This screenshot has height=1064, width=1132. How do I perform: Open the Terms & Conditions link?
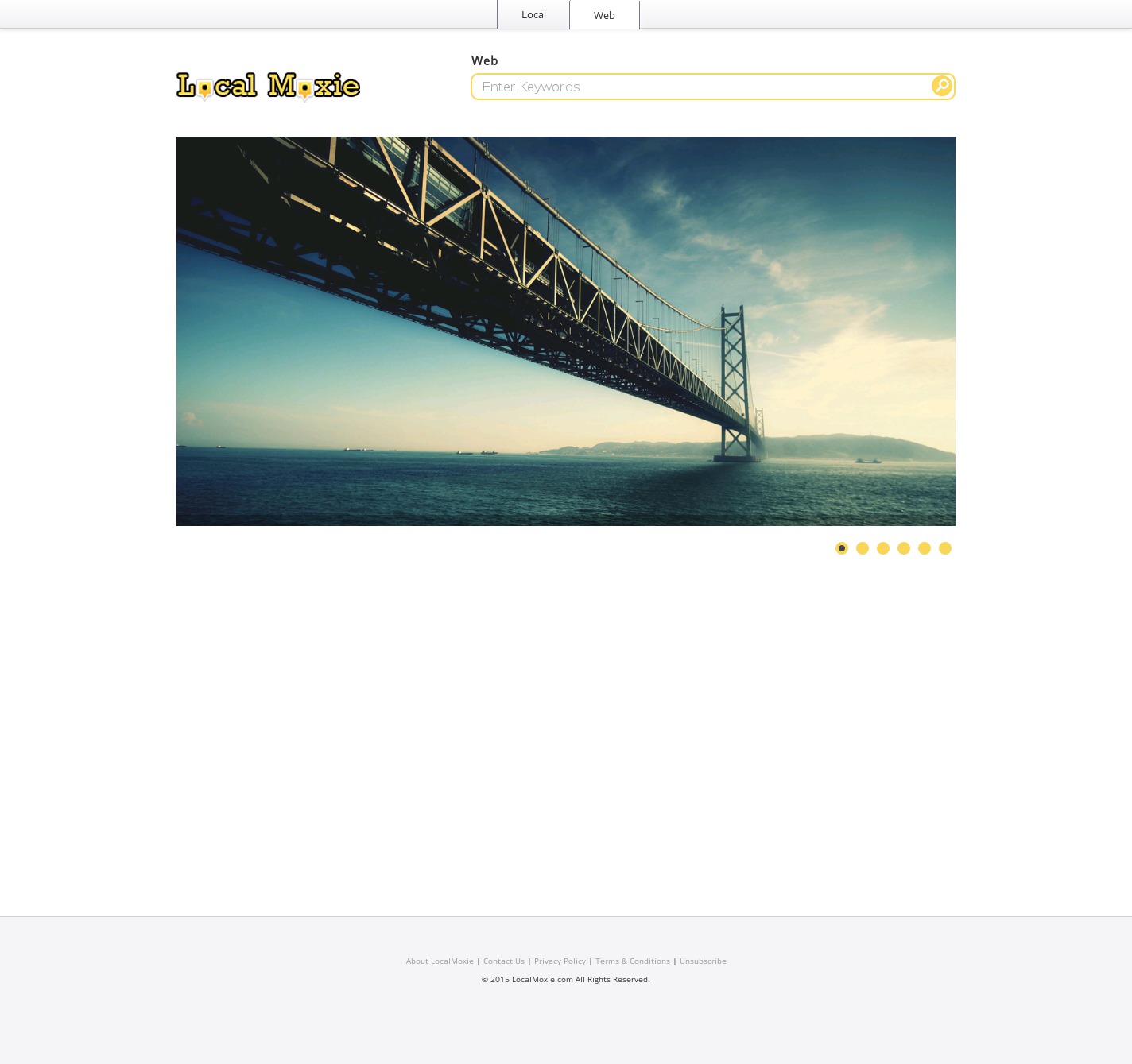[x=633, y=961]
